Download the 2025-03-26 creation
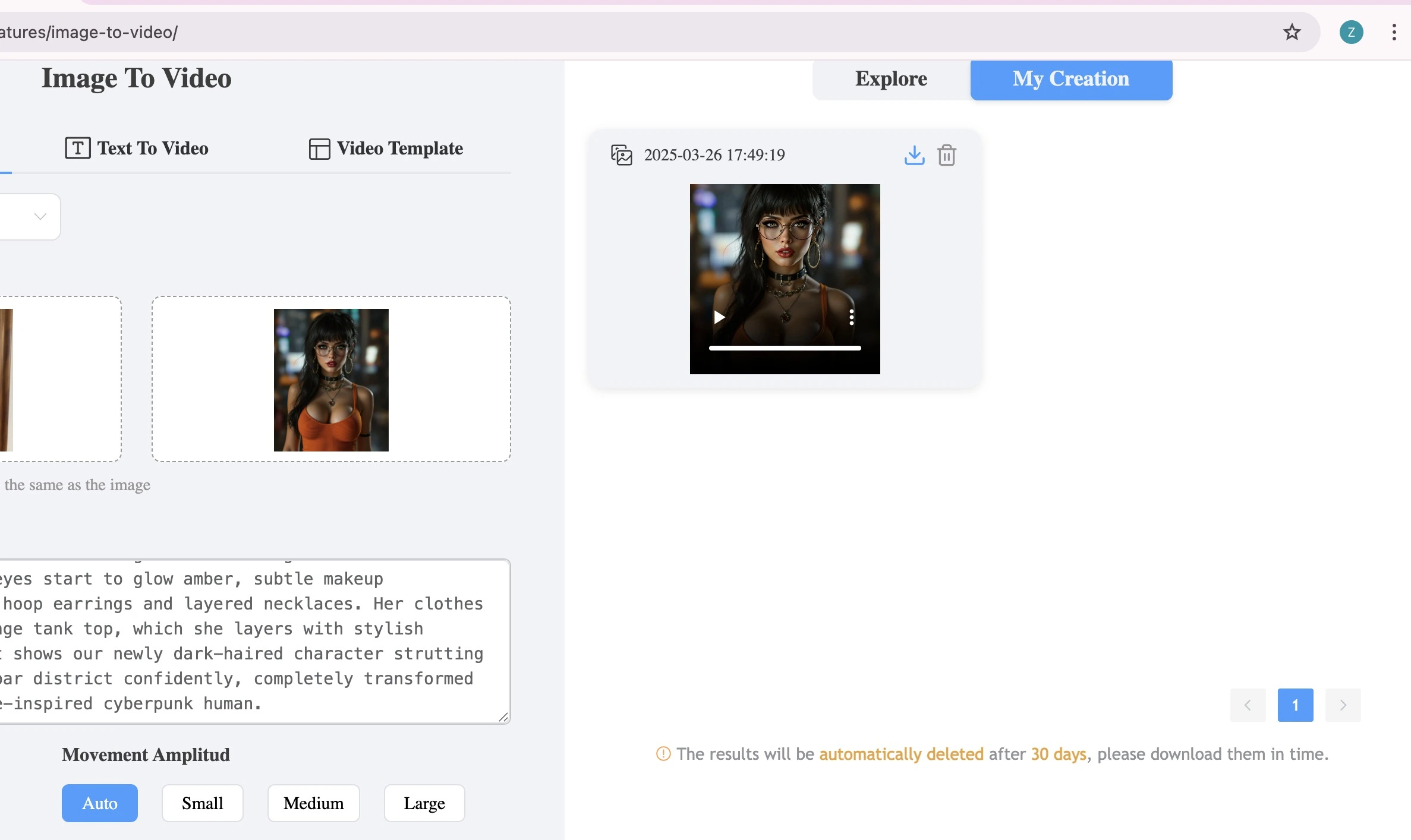 click(914, 155)
